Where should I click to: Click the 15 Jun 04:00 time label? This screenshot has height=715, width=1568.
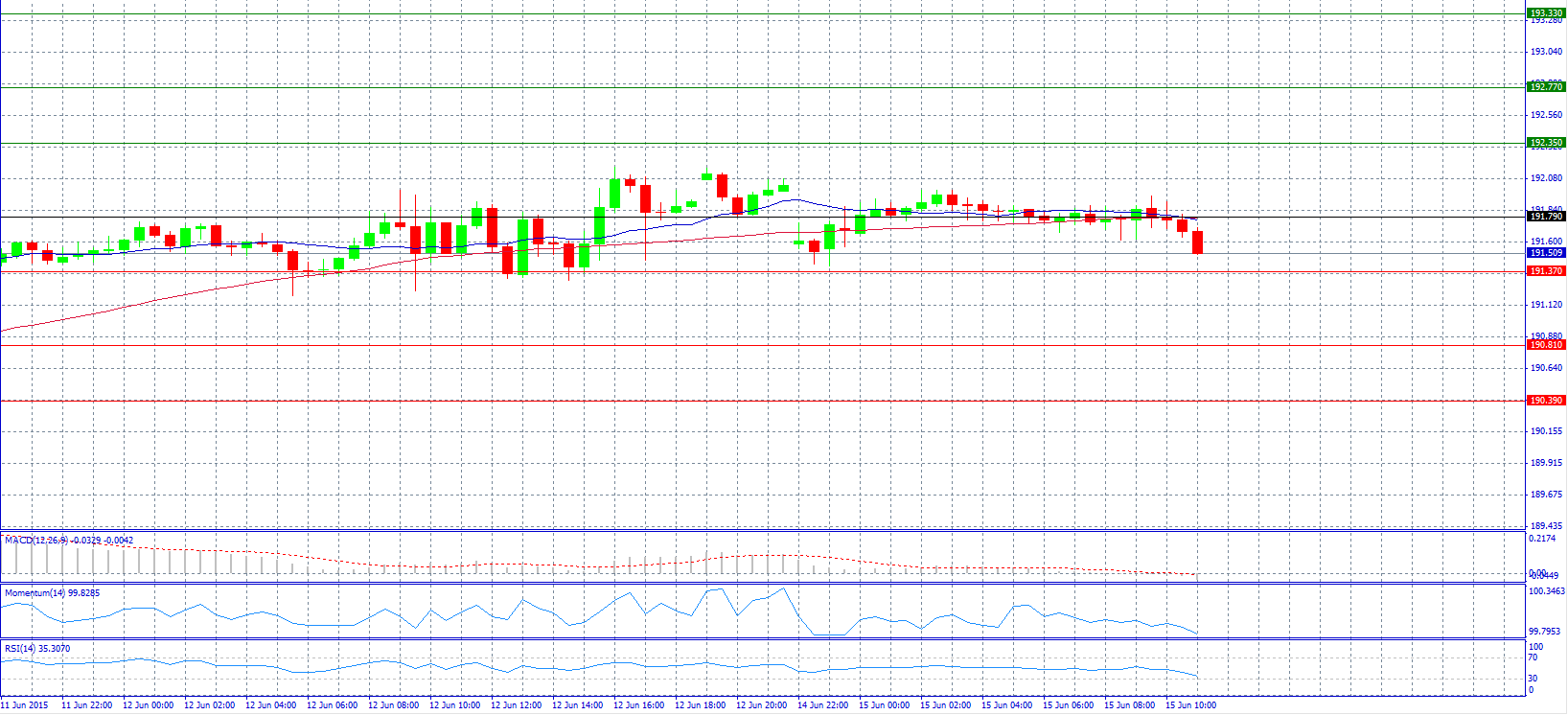click(x=1006, y=705)
